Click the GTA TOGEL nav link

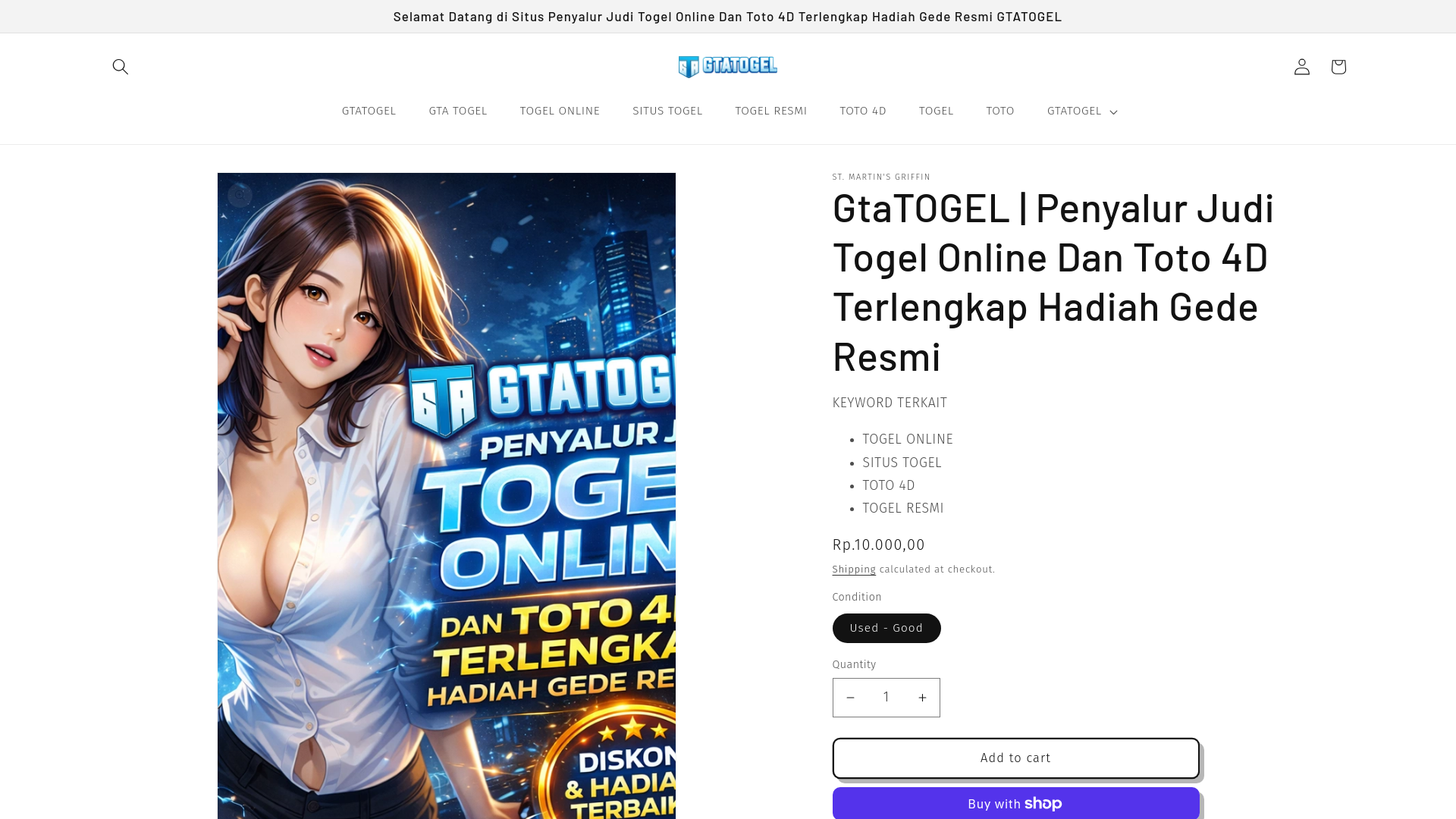pyautogui.click(x=458, y=111)
